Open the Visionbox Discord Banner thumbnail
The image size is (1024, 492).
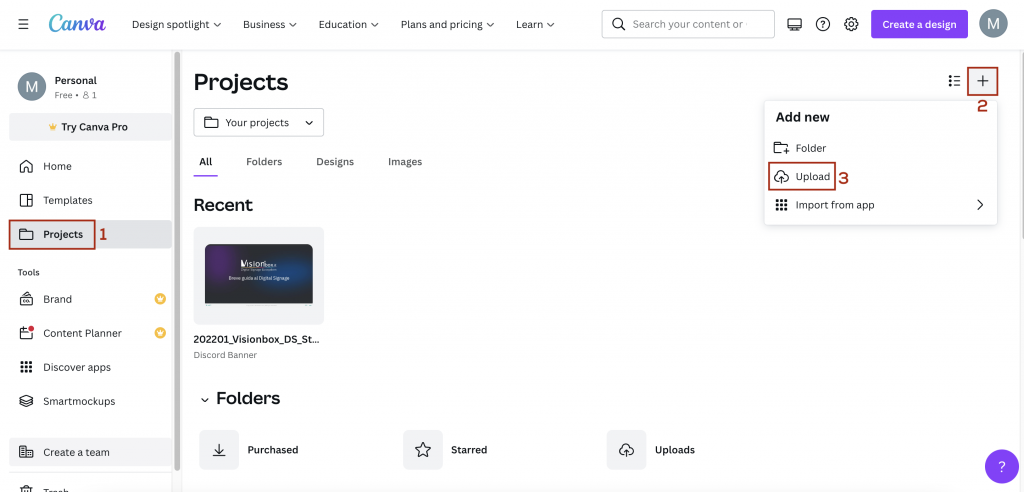coord(259,276)
